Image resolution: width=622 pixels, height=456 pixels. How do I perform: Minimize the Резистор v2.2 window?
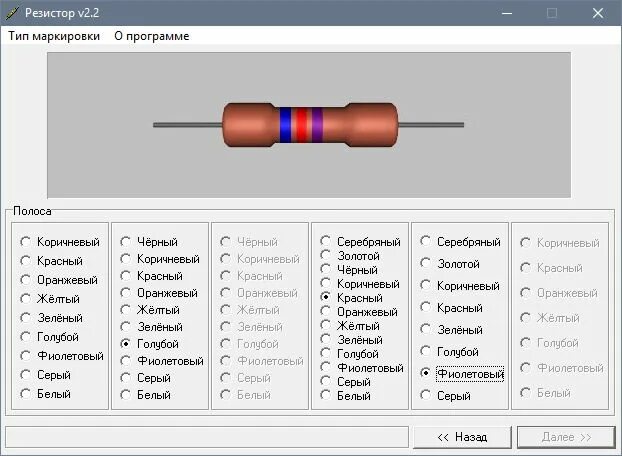pyautogui.click(x=507, y=13)
